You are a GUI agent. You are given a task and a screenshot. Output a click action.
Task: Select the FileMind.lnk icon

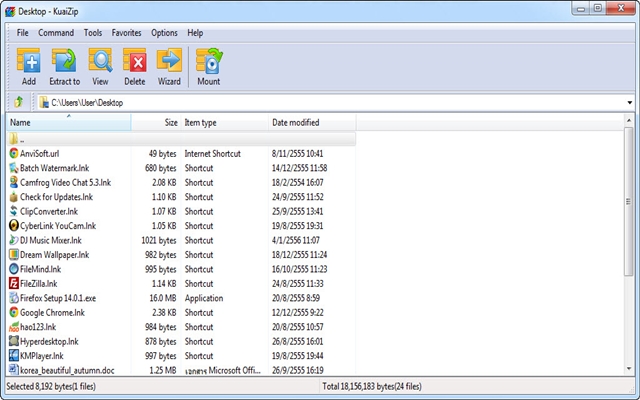[x=14, y=269]
